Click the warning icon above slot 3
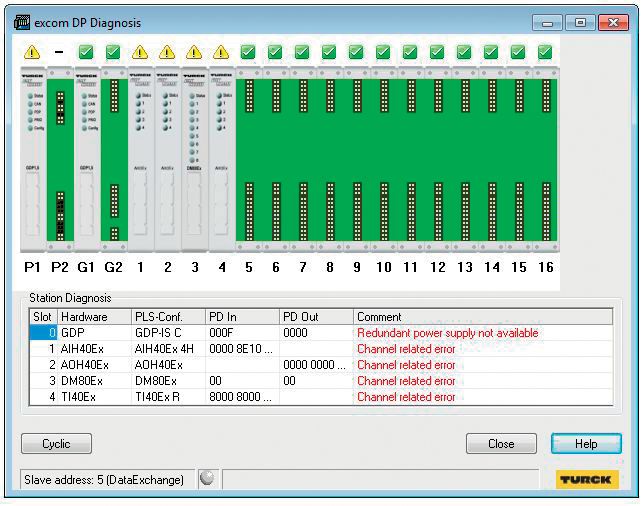 (x=194, y=52)
